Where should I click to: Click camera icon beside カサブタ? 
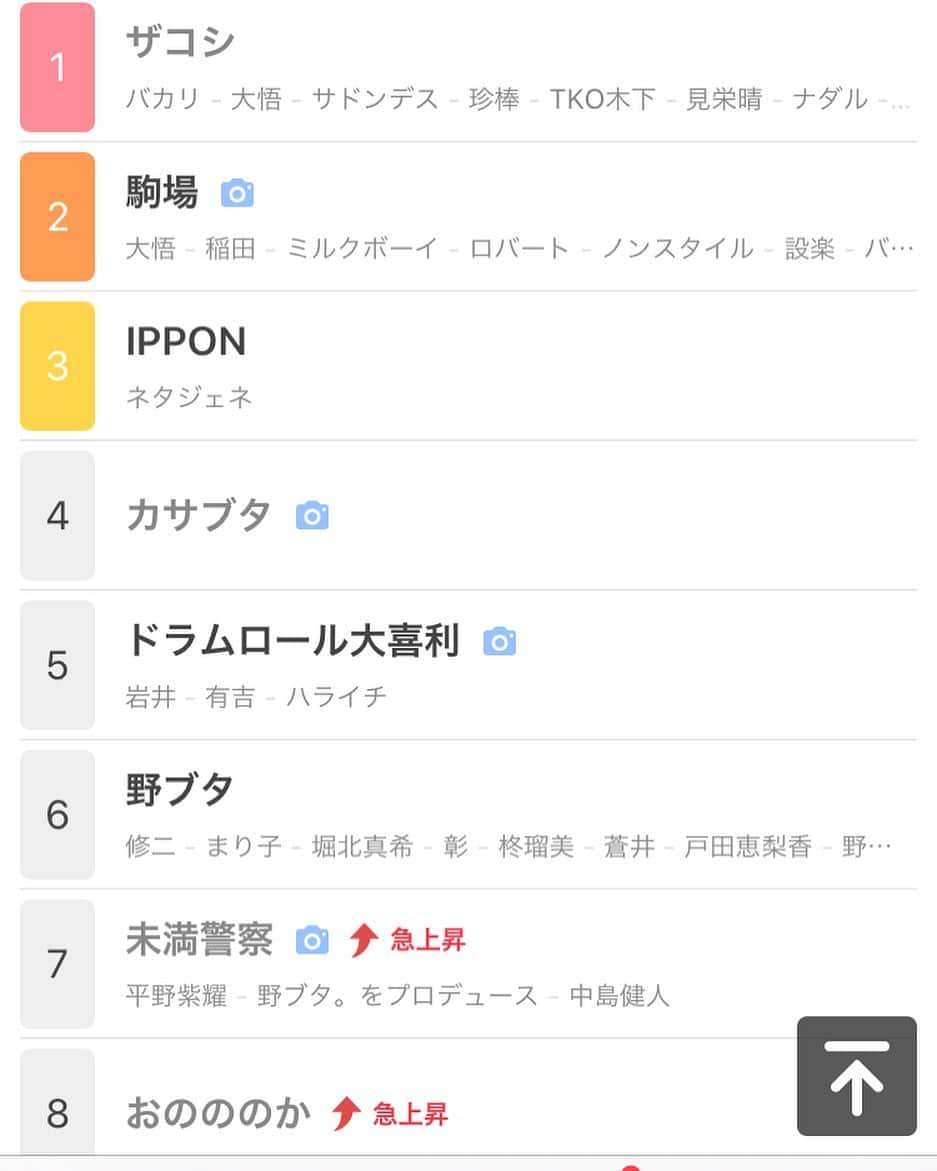pos(312,515)
